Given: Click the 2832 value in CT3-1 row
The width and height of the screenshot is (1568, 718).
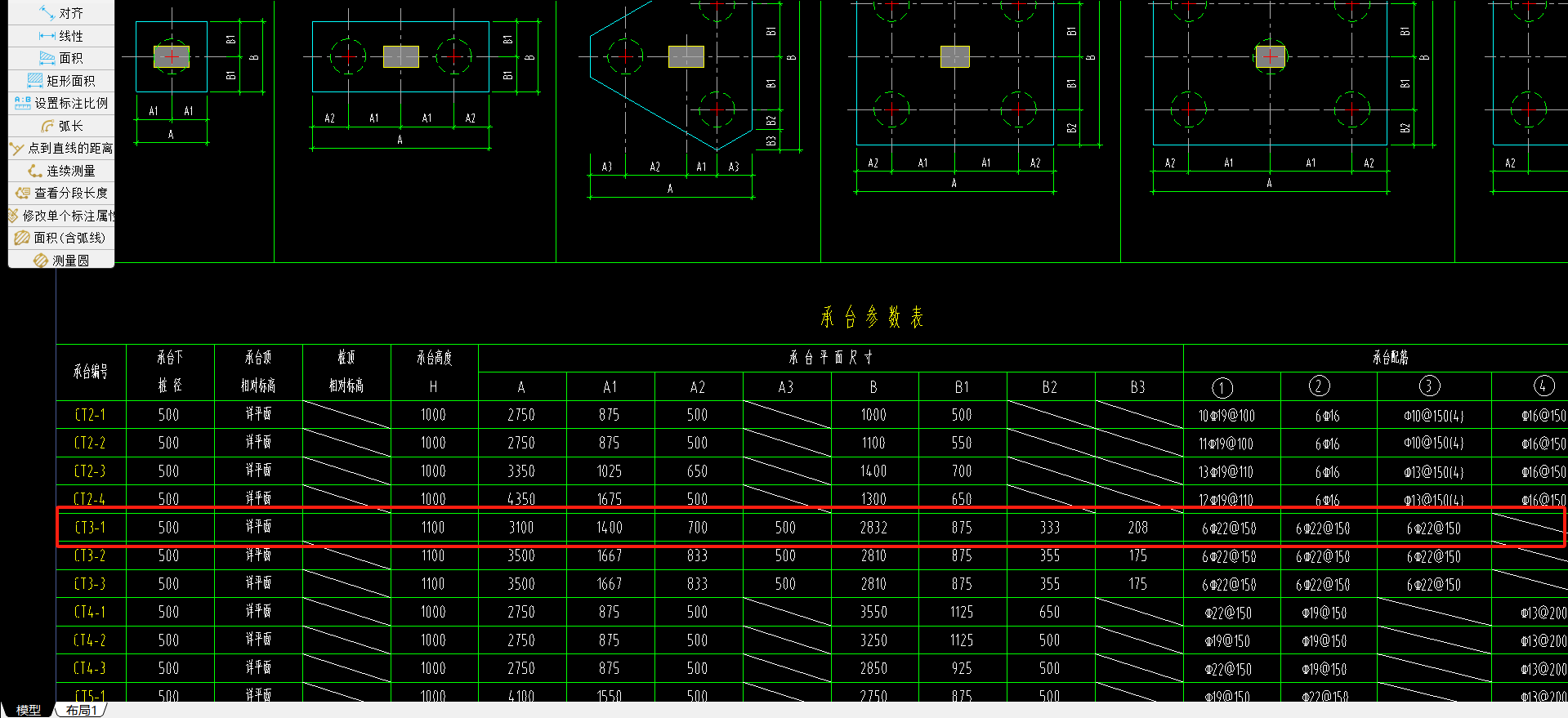Looking at the screenshot, I should pyautogui.click(x=873, y=528).
